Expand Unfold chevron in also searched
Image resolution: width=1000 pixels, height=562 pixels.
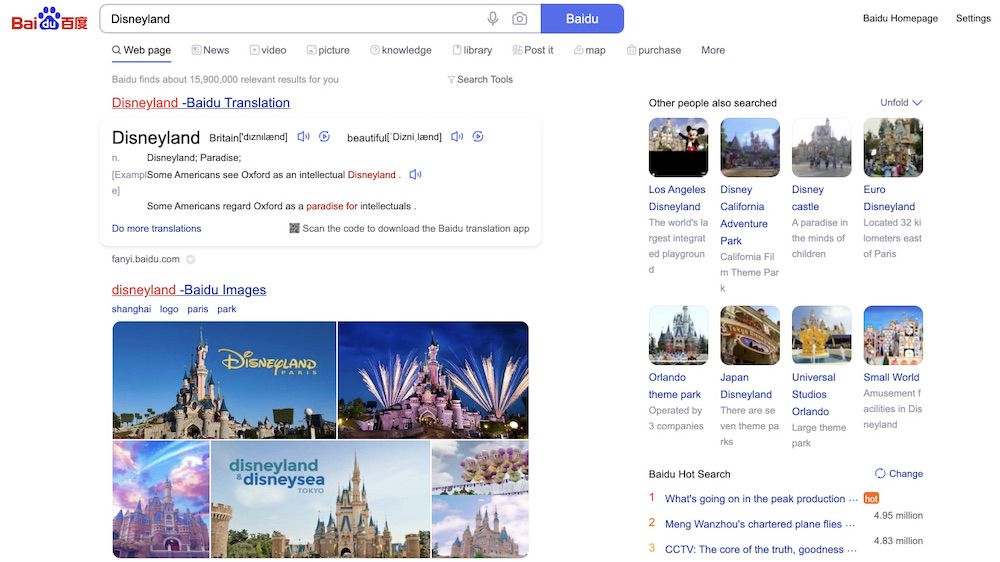coord(917,102)
